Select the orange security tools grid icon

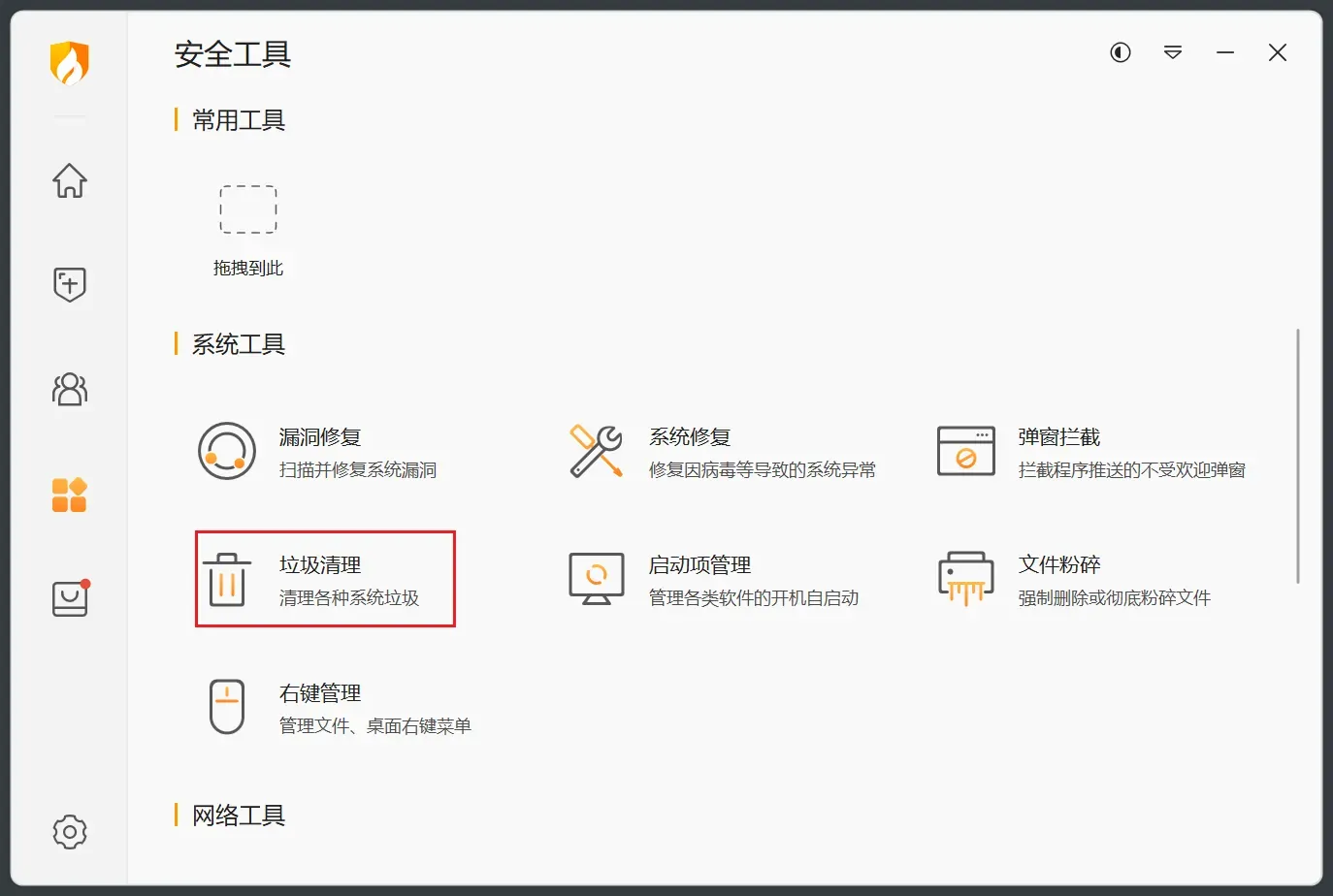point(69,495)
